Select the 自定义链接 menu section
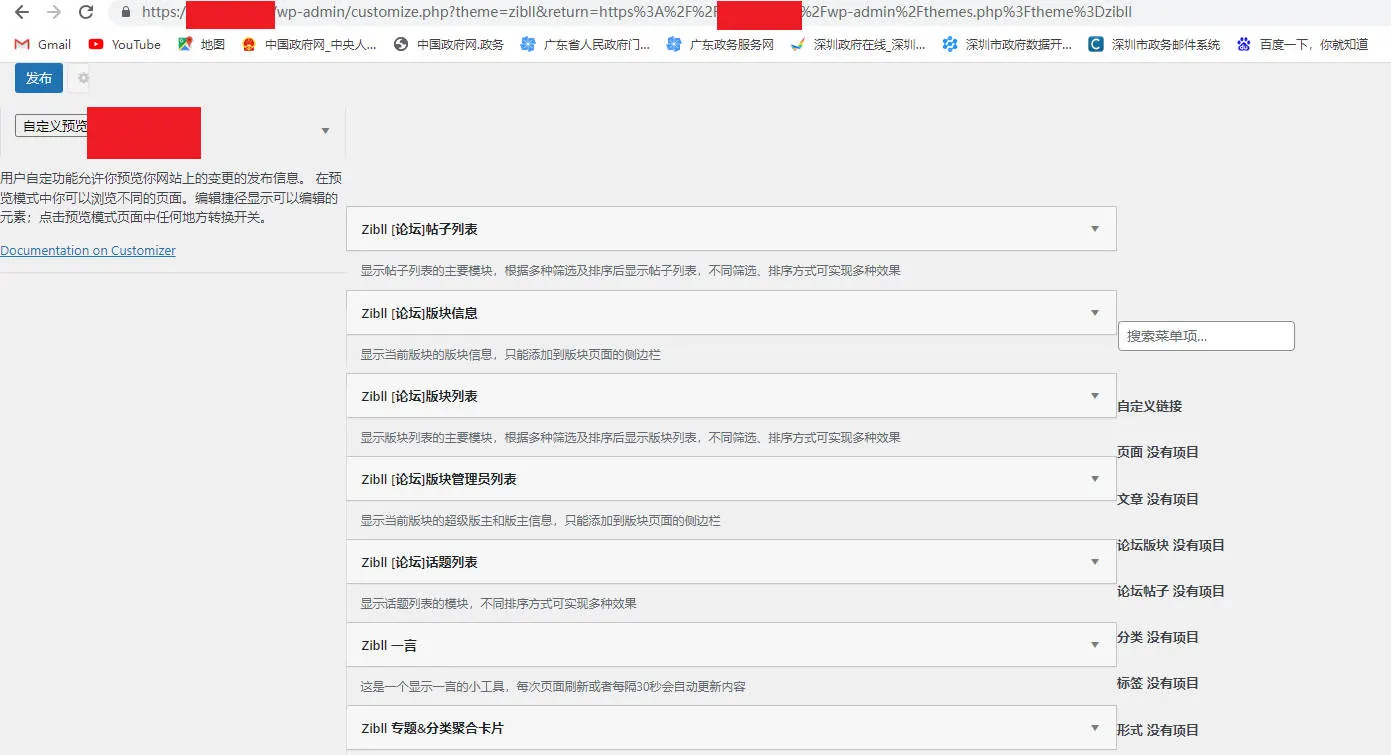1391x755 pixels. [x=1150, y=406]
